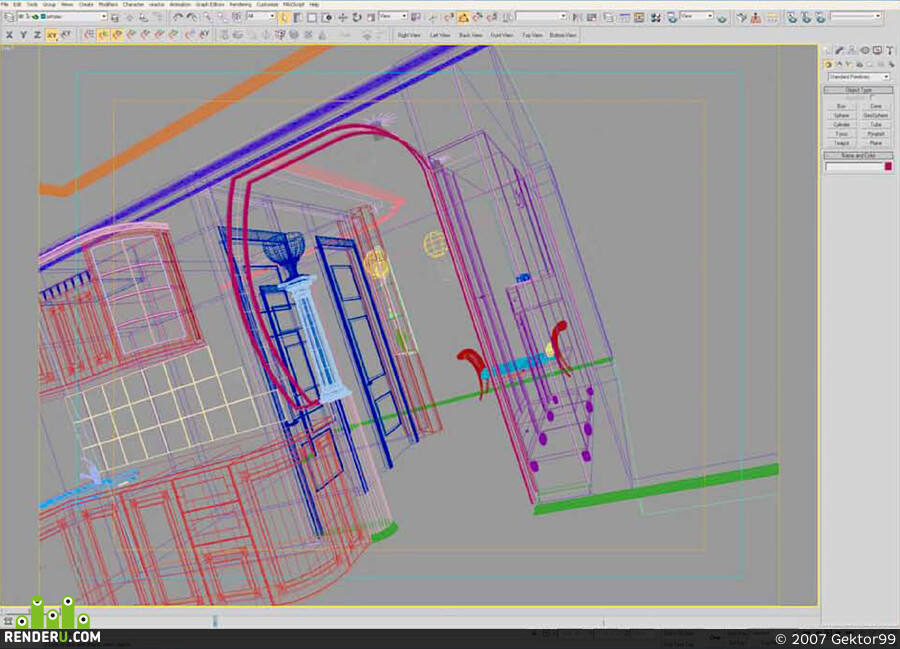Image resolution: width=900 pixels, height=649 pixels.
Task: Activate the Select Object arrow tool
Action: [x=284, y=18]
